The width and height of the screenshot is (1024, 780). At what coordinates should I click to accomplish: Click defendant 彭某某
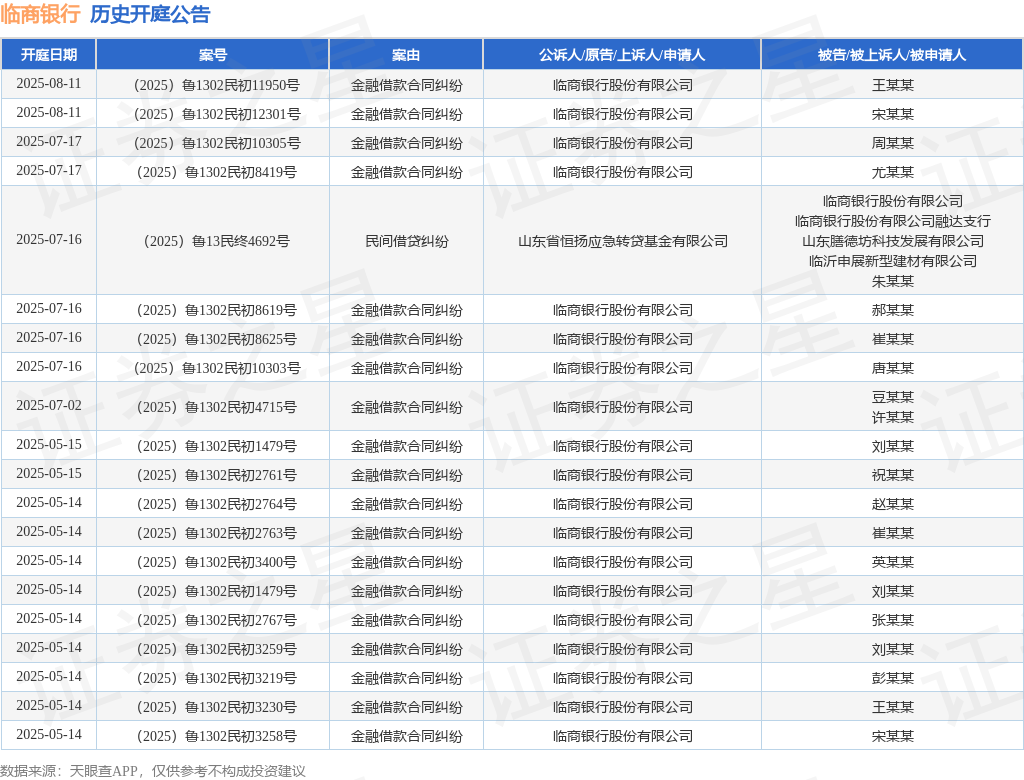pyautogui.click(x=893, y=678)
